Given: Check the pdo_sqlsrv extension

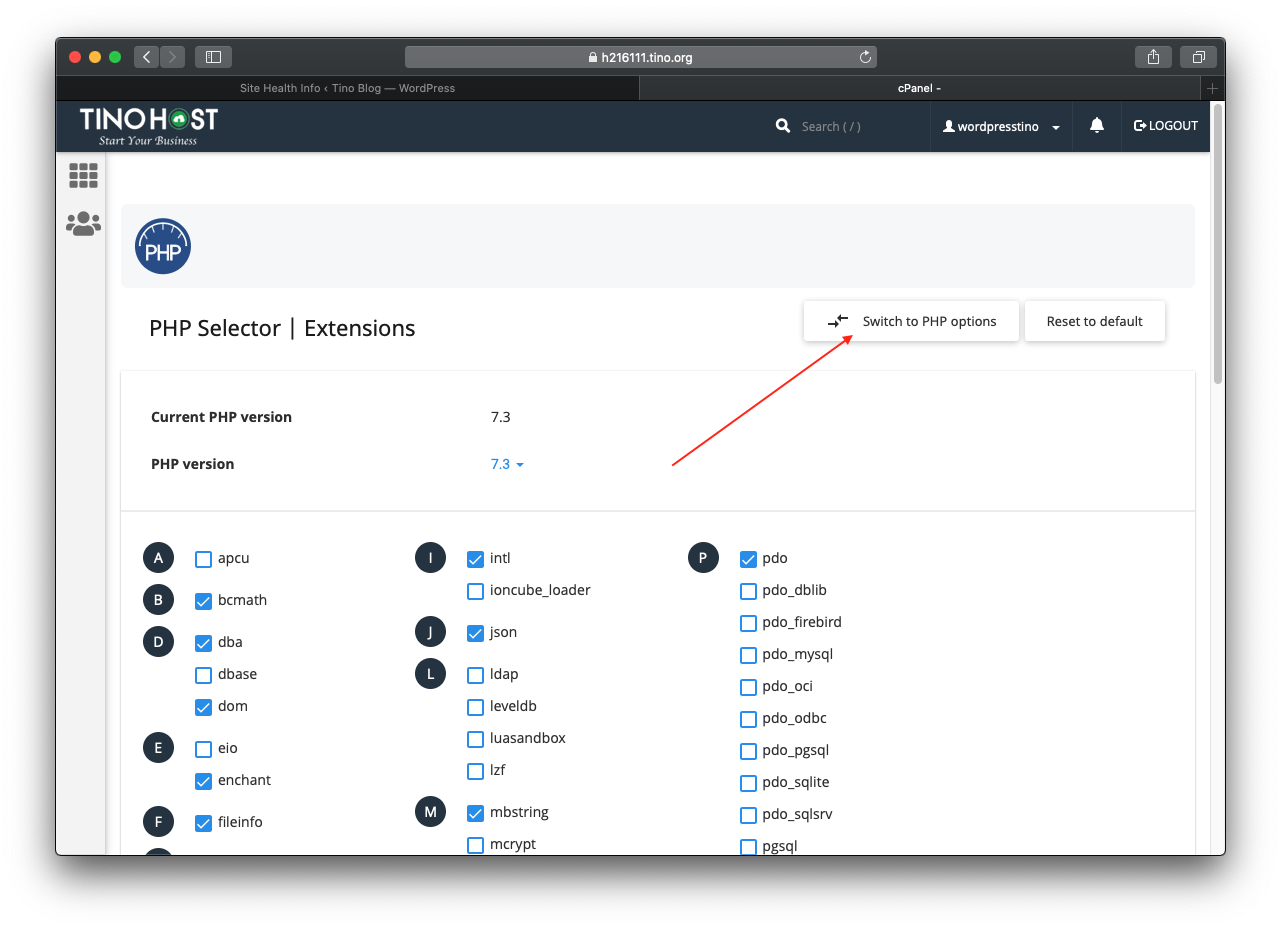Looking at the screenshot, I should point(748,815).
